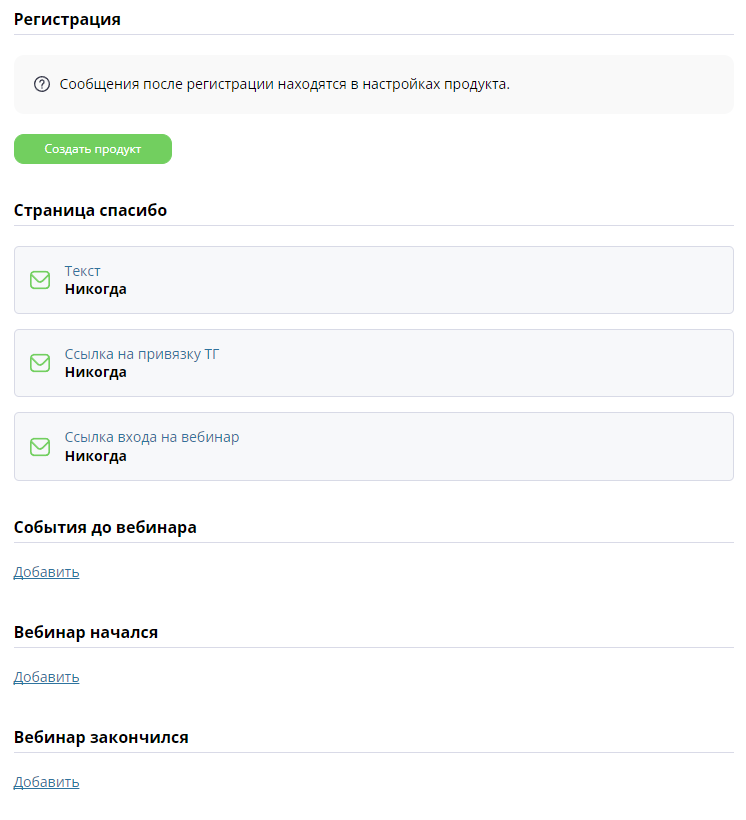Open the Ссылка входа на вебинар title
Image resolution: width=746 pixels, height=820 pixels.
click(x=152, y=437)
